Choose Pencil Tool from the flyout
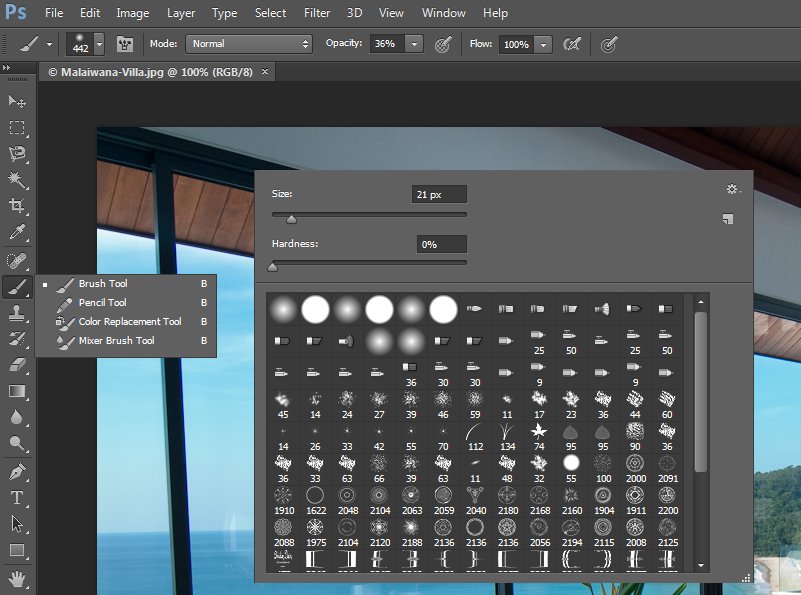 point(103,303)
